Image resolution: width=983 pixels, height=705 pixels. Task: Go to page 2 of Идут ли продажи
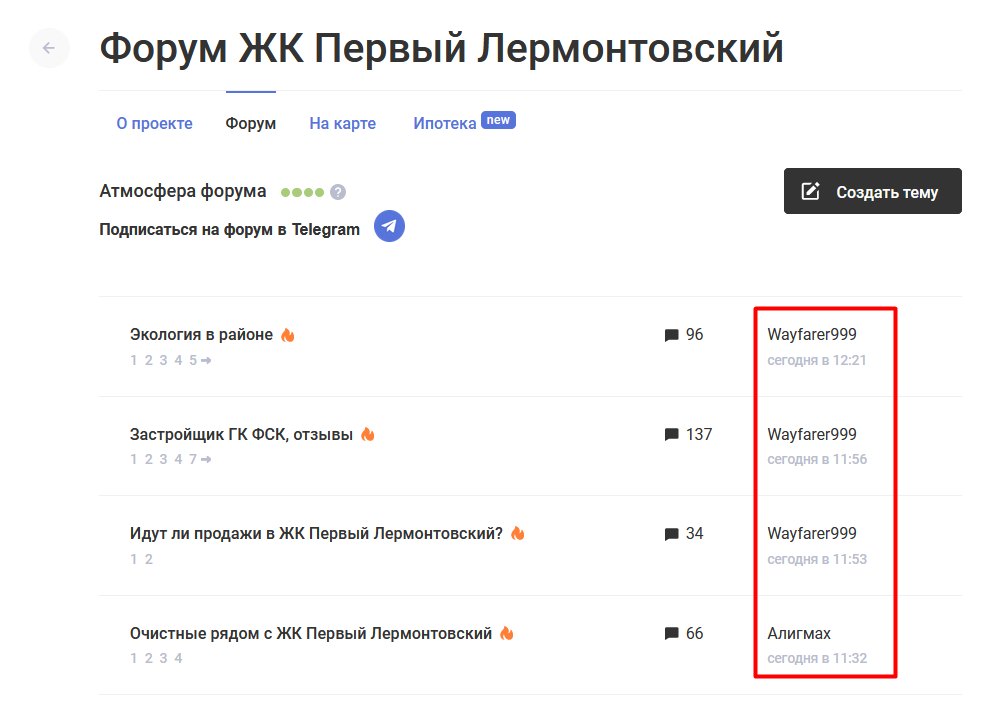coord(149,559)
